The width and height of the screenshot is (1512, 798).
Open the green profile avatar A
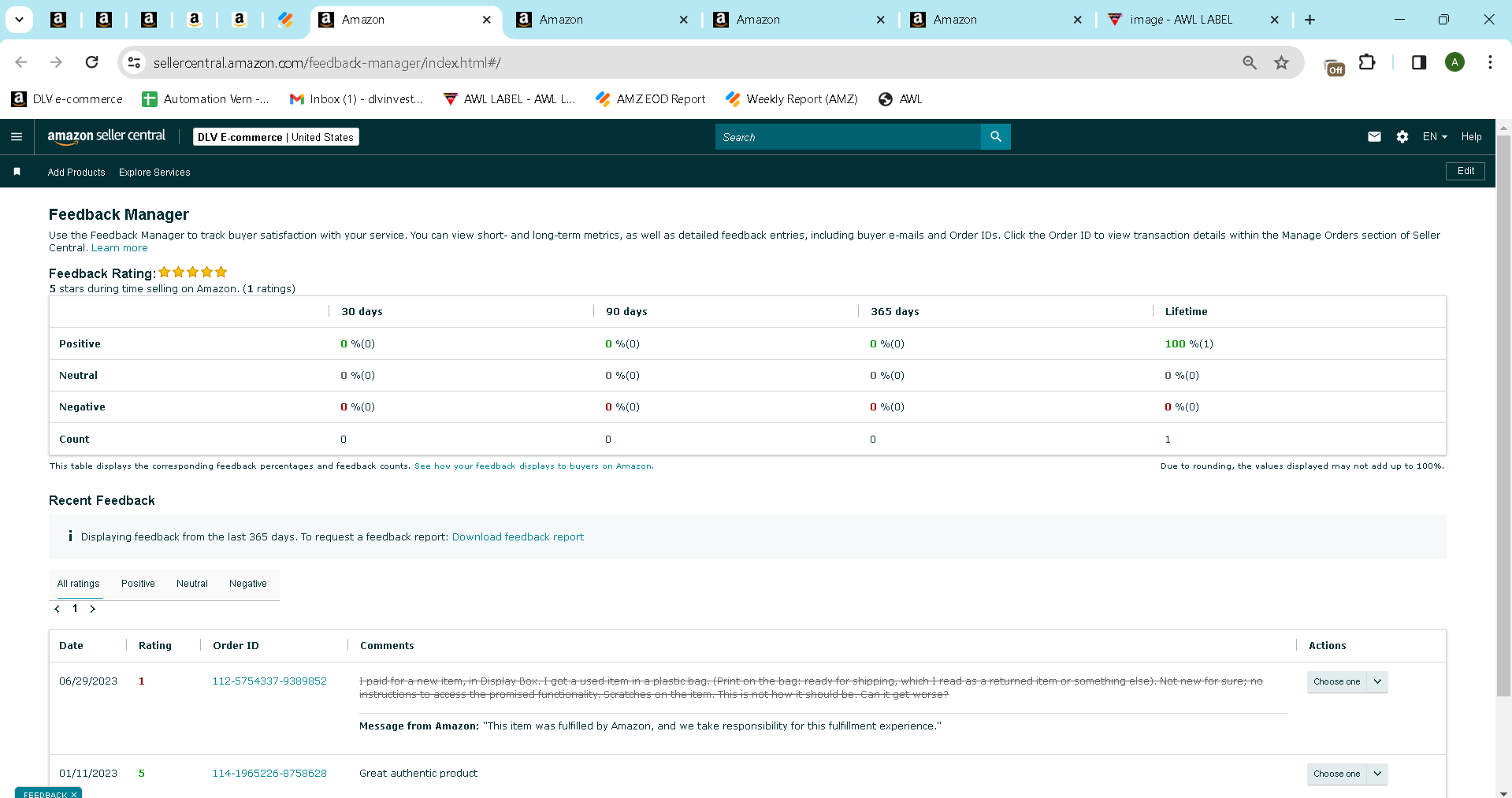tap(1455, 62)
